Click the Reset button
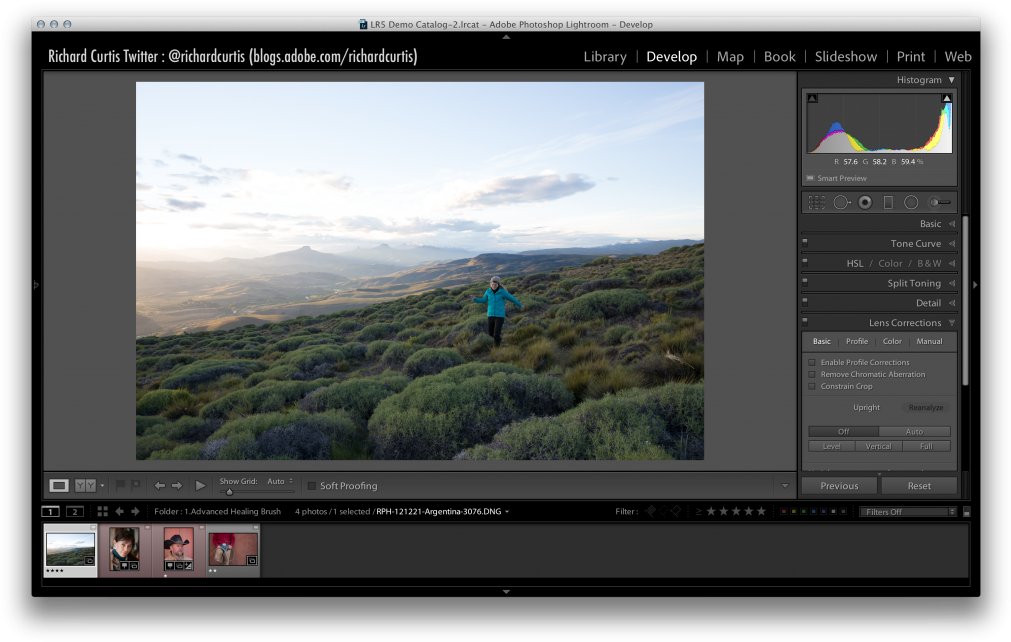 (918, 485)
